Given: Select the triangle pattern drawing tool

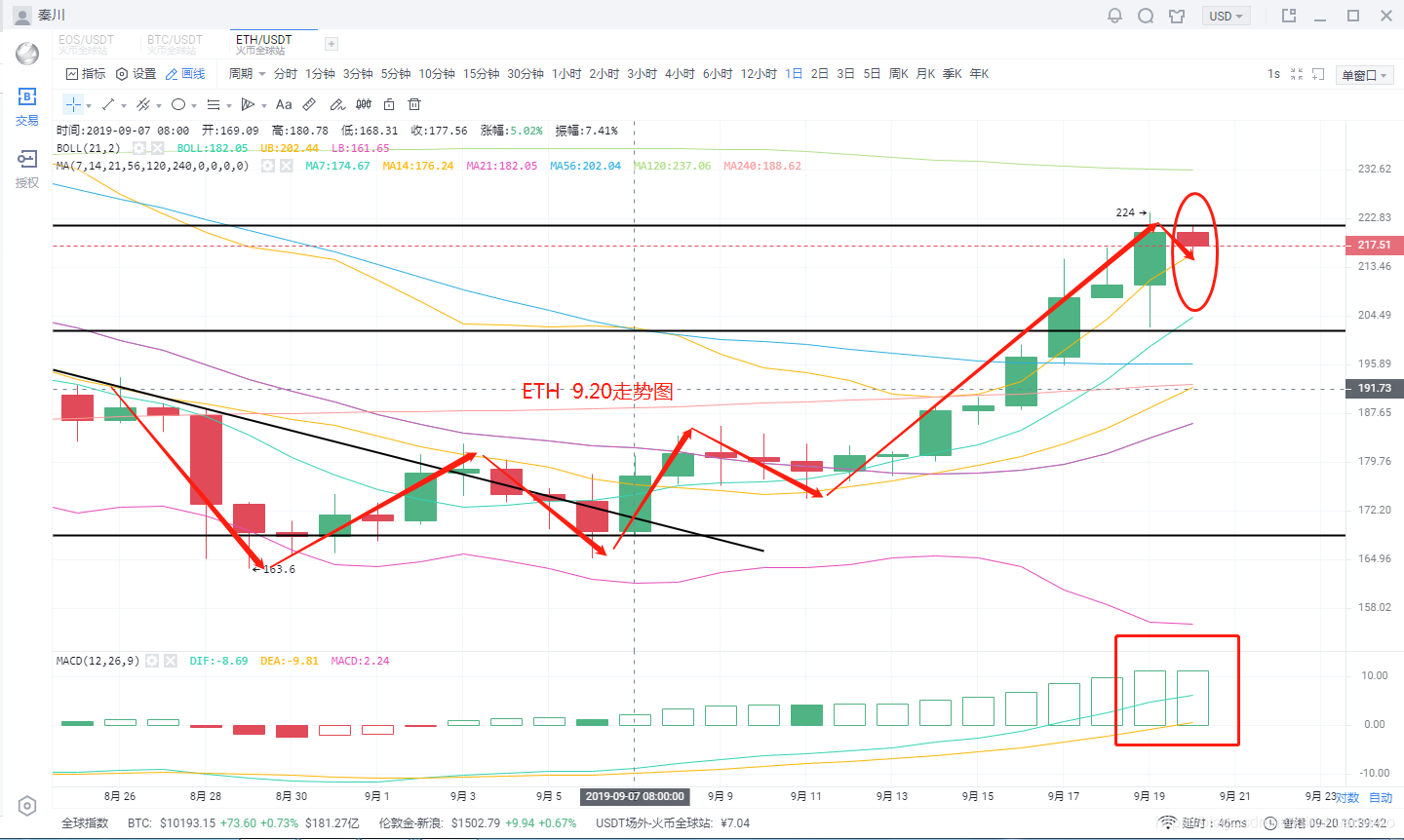Looking at the screenshot, I should point(248,104).
